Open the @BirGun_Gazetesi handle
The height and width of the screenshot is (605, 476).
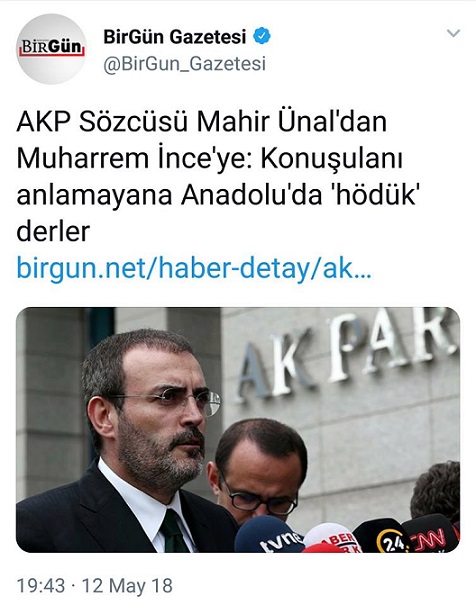pos(184,63)
